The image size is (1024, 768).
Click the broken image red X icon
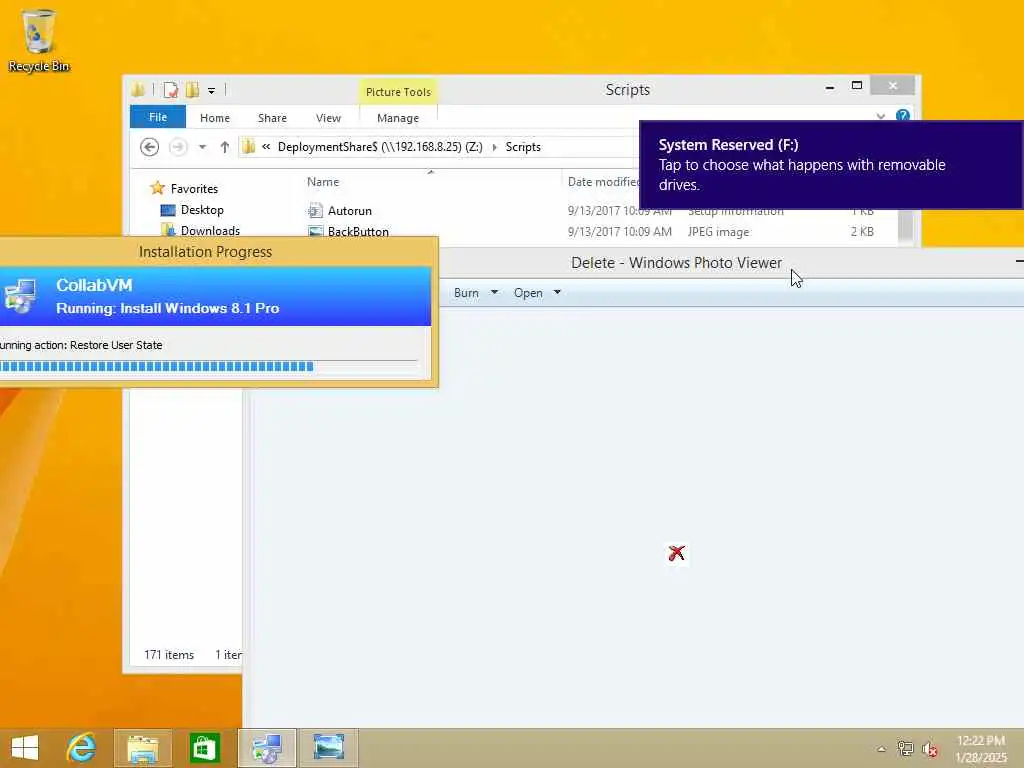pos(677,554)
